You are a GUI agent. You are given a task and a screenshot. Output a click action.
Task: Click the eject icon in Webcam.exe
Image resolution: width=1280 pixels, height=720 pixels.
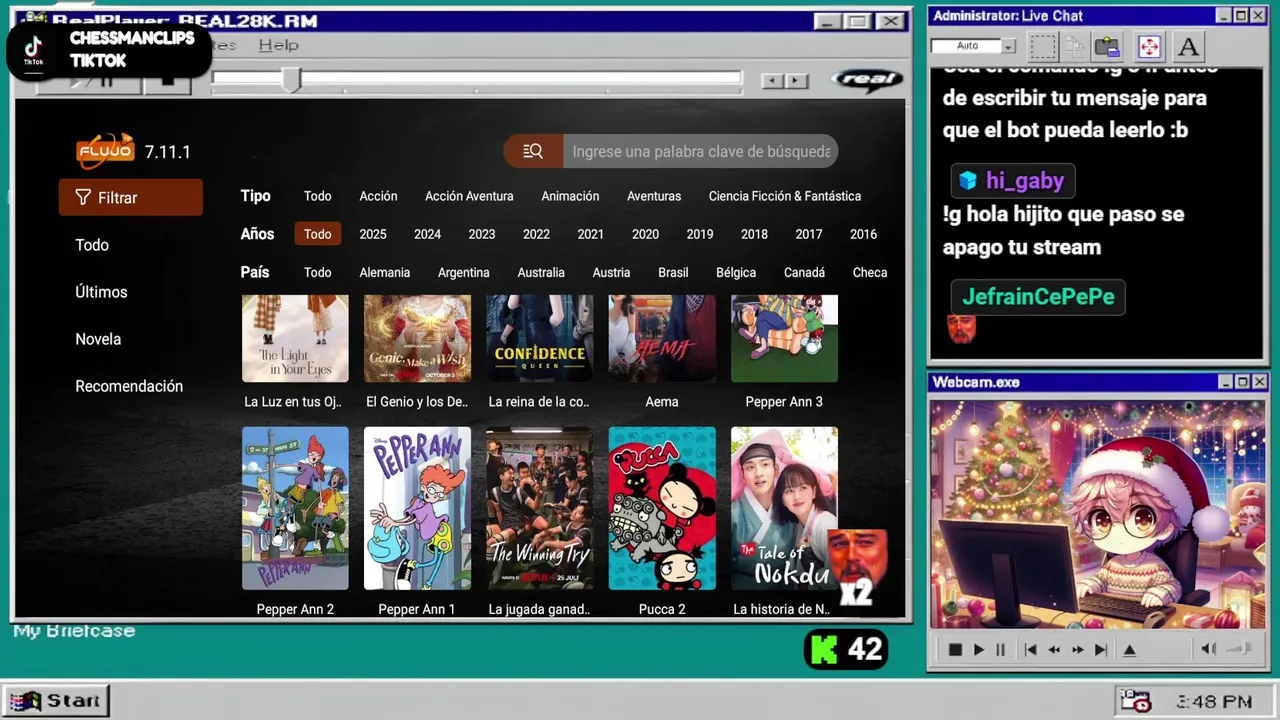coord(1130,650)
